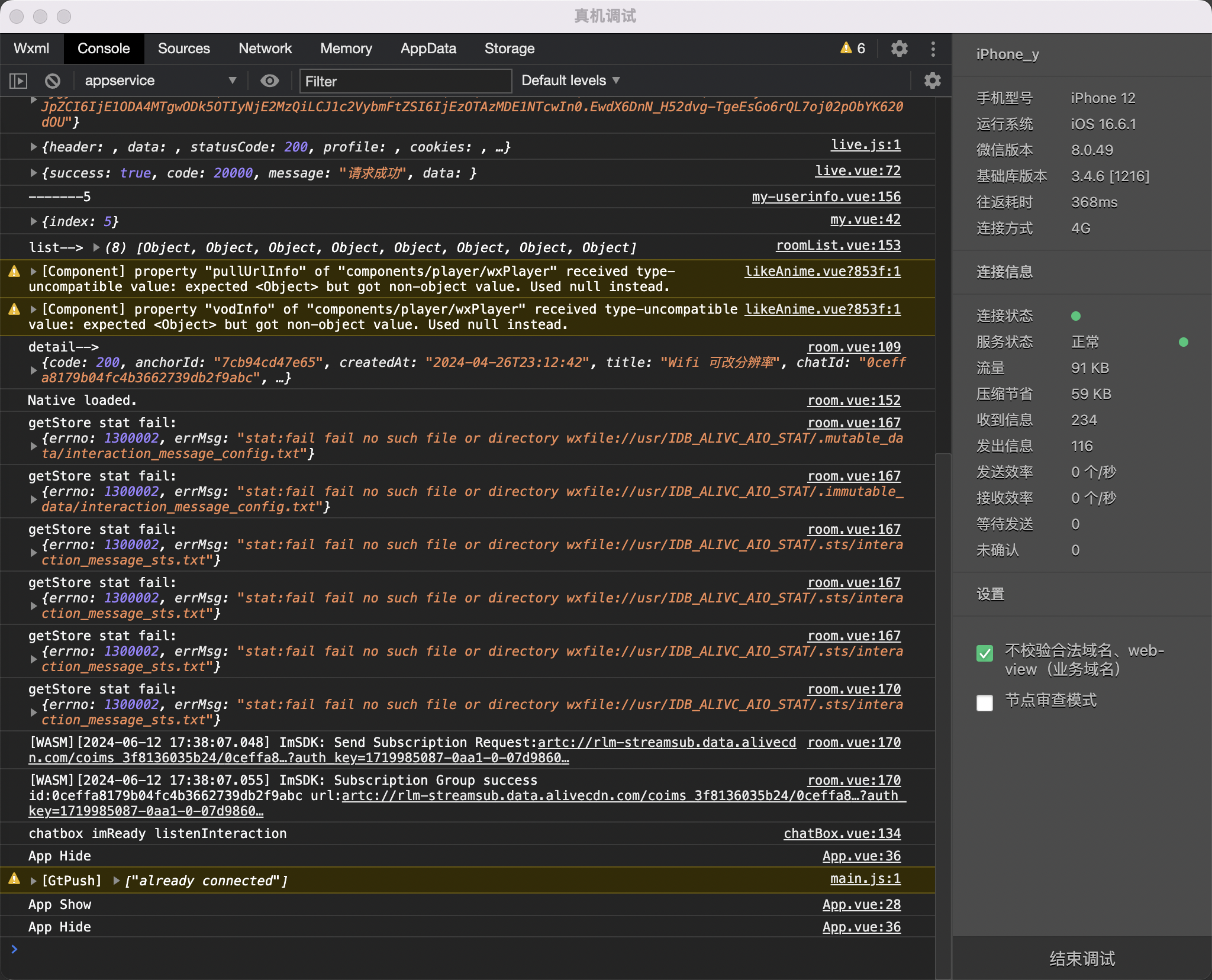This screenshot has width=1212, height=980.
Task: Click the iPhone 12 model value
Action: coord(1103,98)
